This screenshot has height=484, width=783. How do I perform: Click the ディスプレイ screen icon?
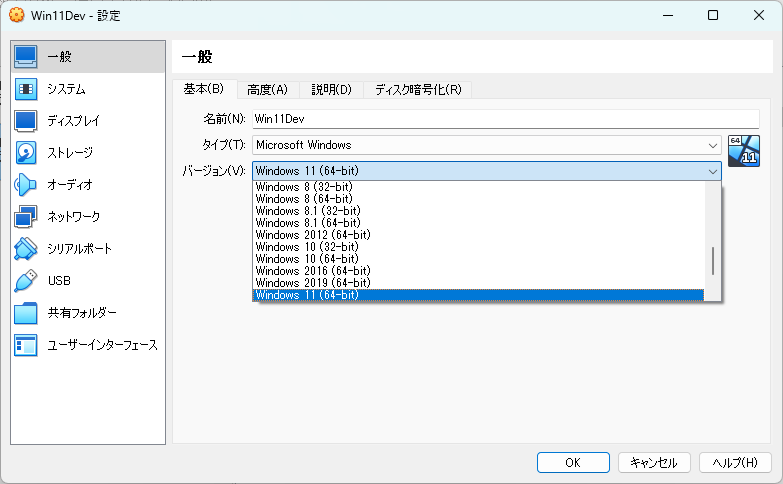[x=25, y=121]
